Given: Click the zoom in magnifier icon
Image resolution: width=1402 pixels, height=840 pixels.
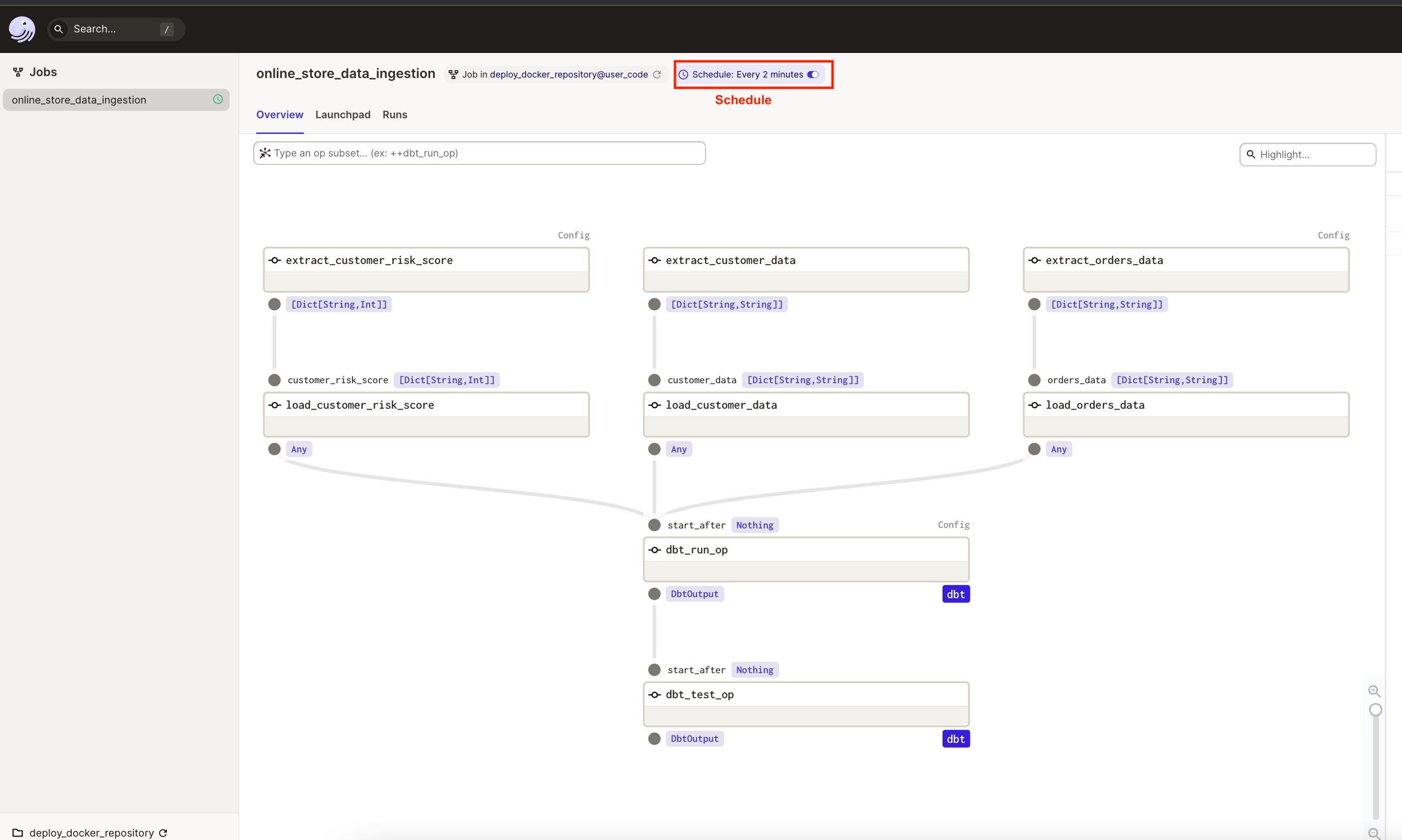Looking at the screenshot, I should tap(1374, 691).
